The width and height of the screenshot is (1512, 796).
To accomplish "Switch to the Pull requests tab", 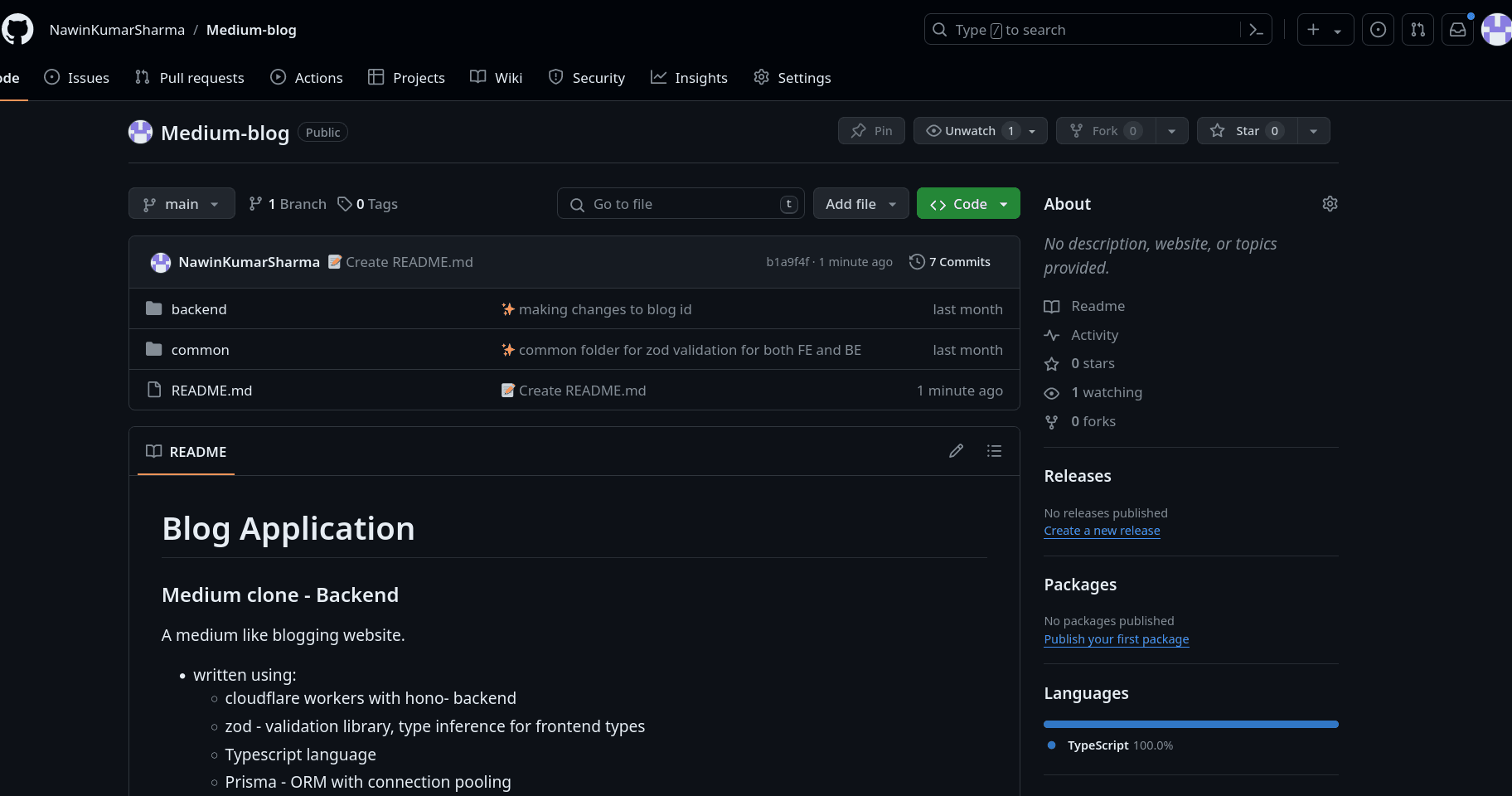I will 189,78.
